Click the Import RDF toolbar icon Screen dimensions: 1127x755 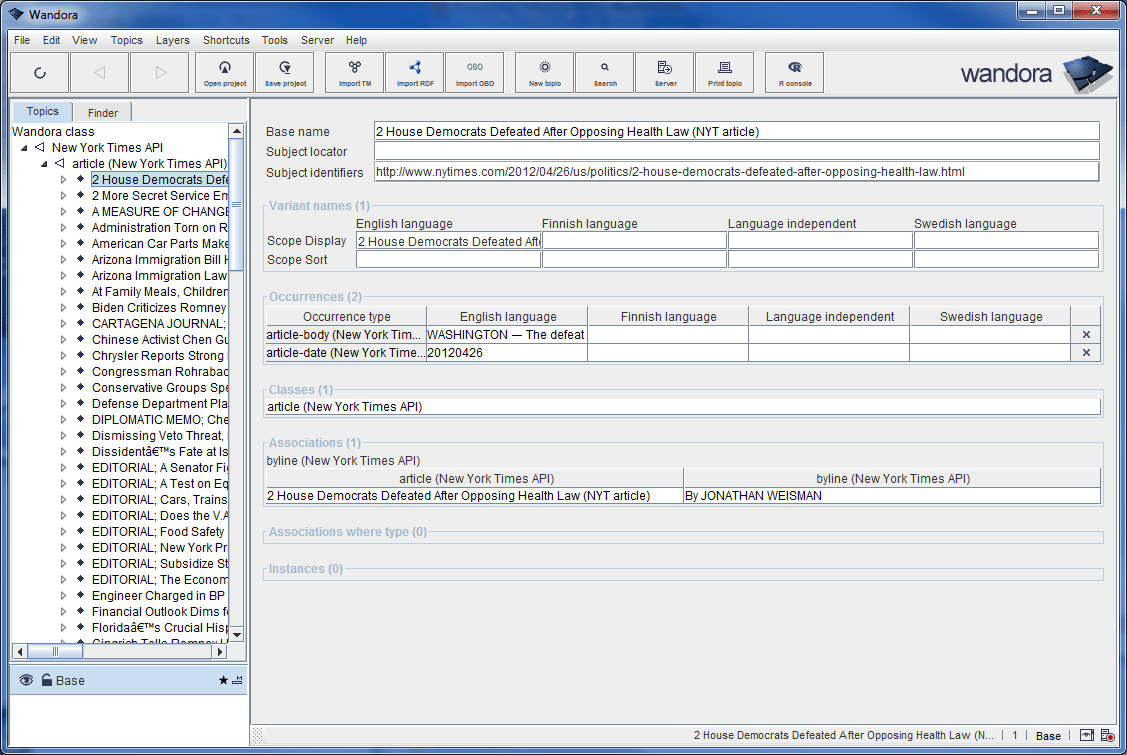[415, 73]
